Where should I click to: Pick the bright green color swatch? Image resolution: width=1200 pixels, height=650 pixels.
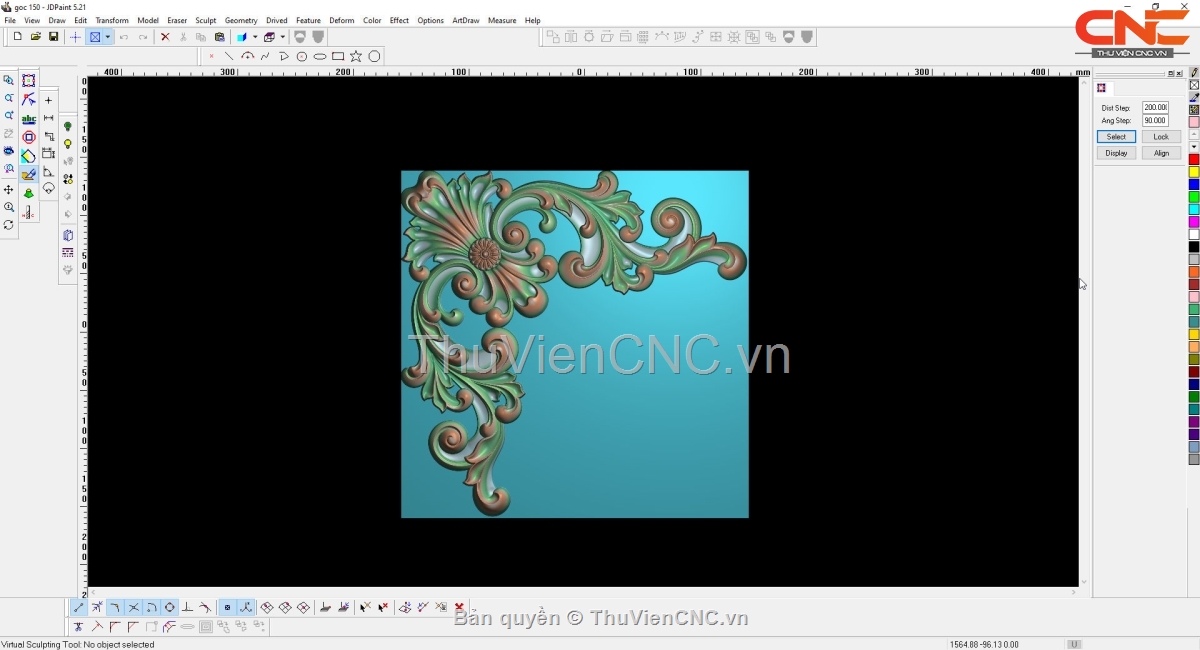click(1194, 197)
